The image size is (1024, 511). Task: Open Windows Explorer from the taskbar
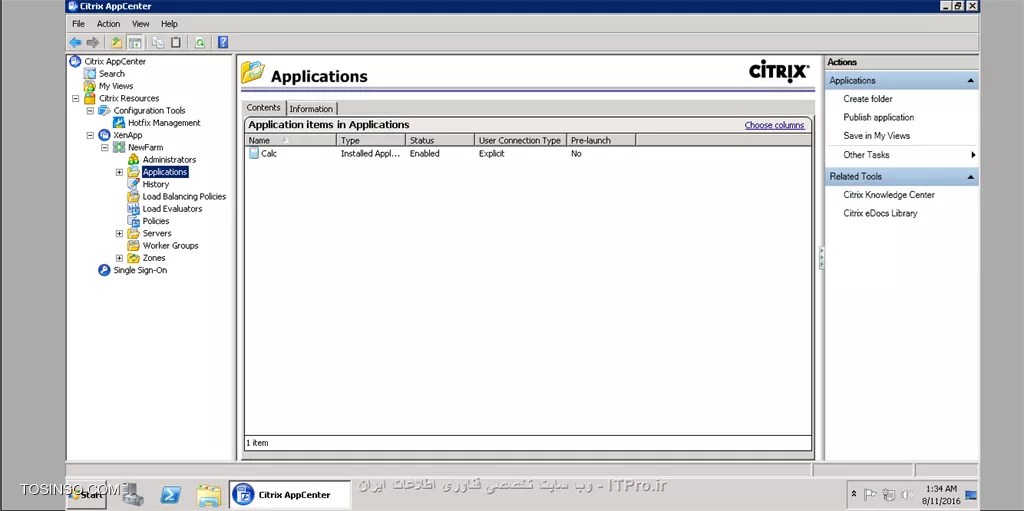point(208,495)
